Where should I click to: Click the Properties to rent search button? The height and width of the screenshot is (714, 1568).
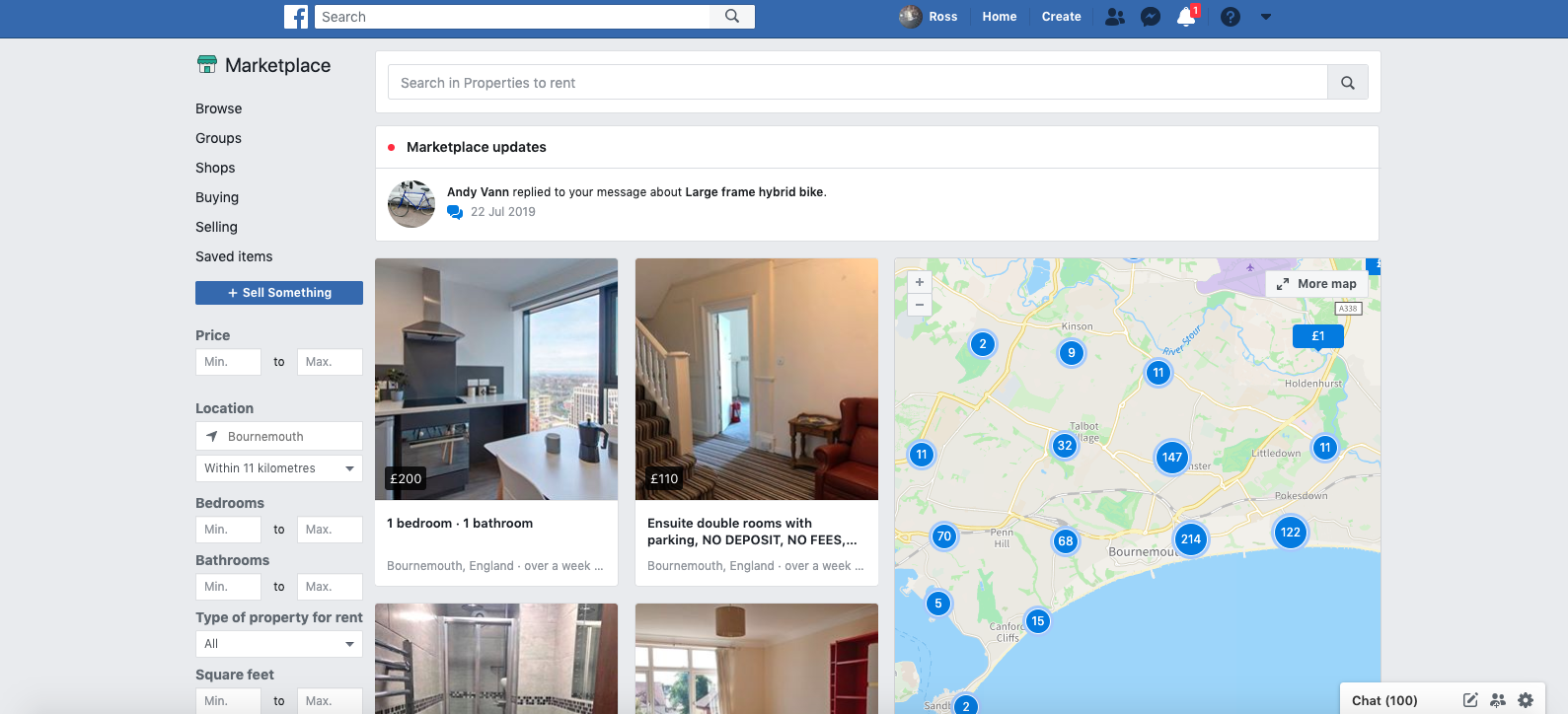tap(1348, 83)
